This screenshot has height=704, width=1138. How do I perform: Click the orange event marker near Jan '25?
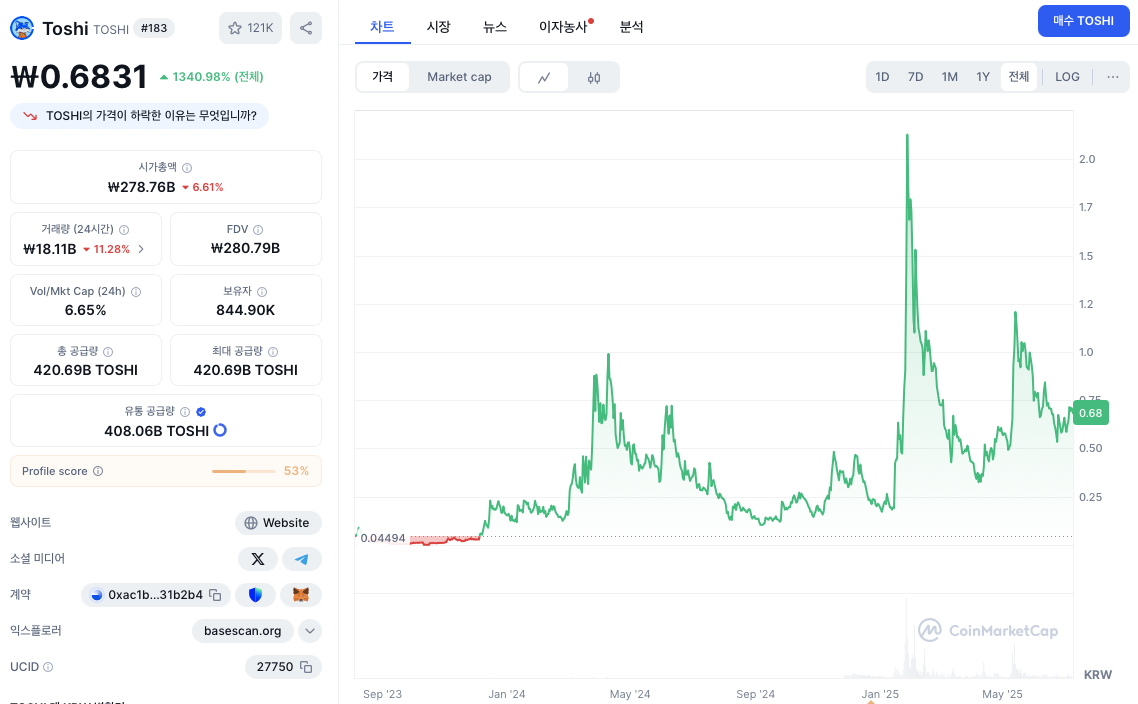(x=871, y=701)
